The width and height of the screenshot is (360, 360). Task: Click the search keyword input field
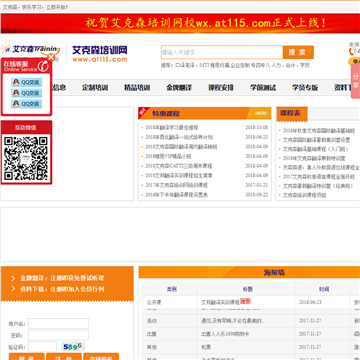tap(222, 52)
